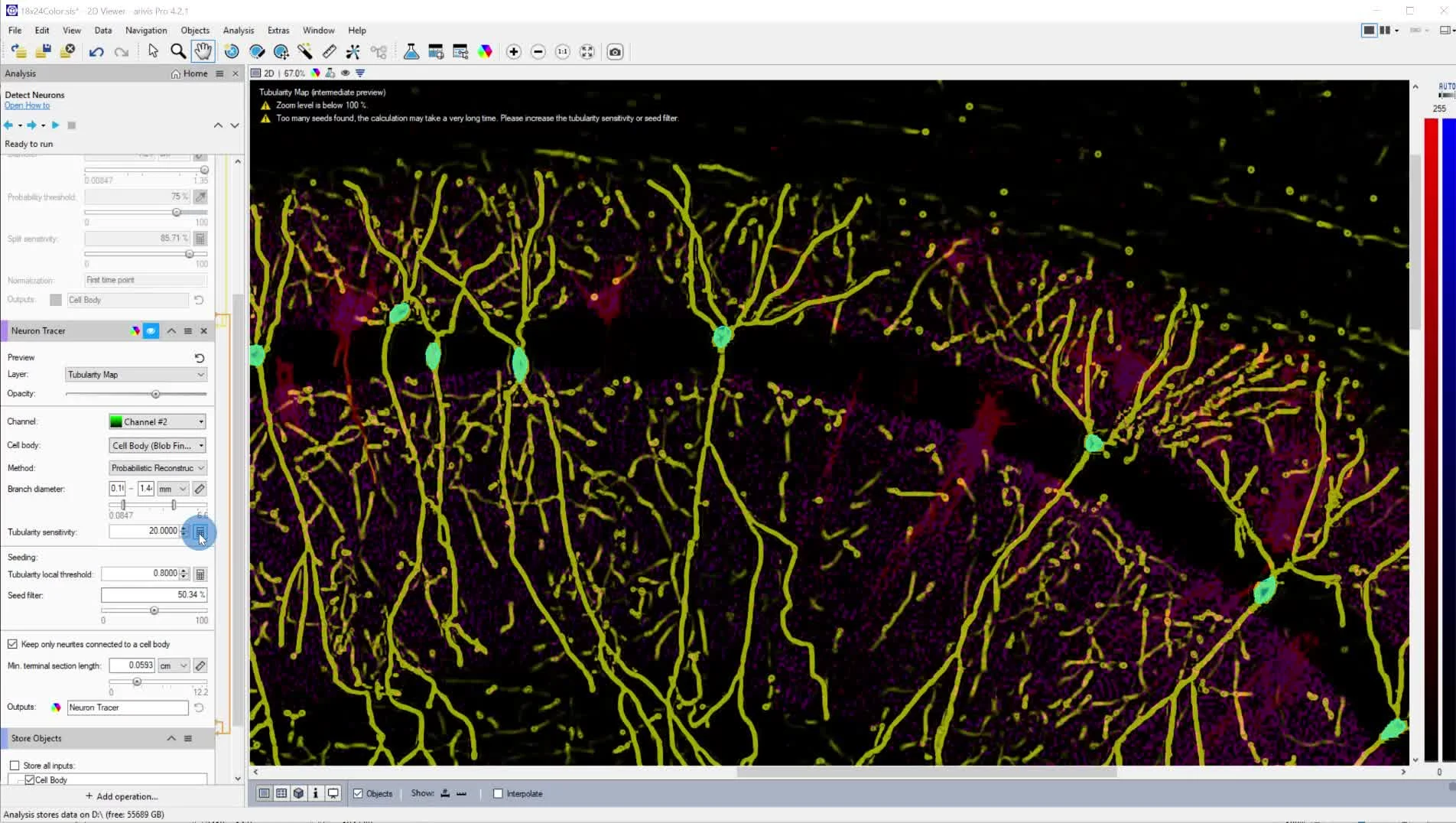Open the Navigation menu
Viewport: 1456px width, 823px height.
click(146, 31)
